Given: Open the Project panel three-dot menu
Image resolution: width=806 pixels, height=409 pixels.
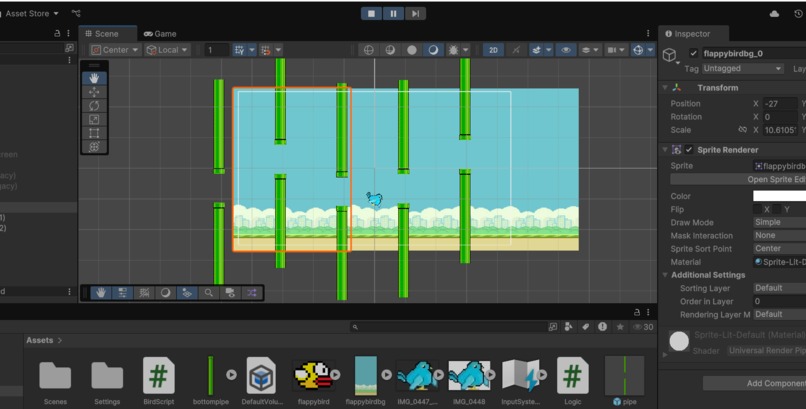Looking at the screenshot, I should tap(648, 312).
